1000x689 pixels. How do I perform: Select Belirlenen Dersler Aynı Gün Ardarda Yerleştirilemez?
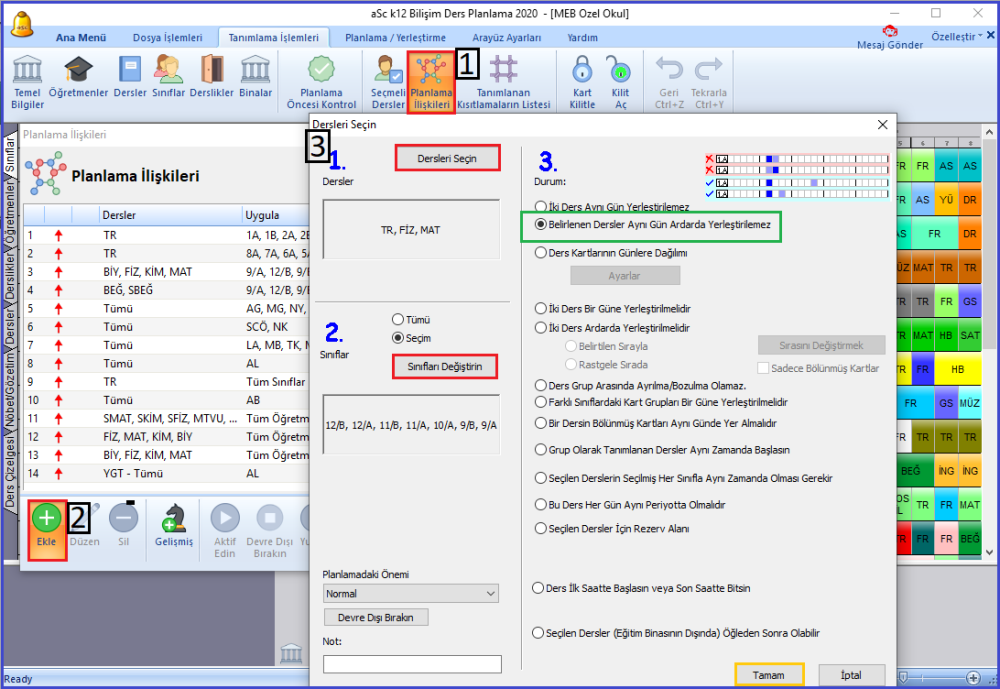(541, 225)
